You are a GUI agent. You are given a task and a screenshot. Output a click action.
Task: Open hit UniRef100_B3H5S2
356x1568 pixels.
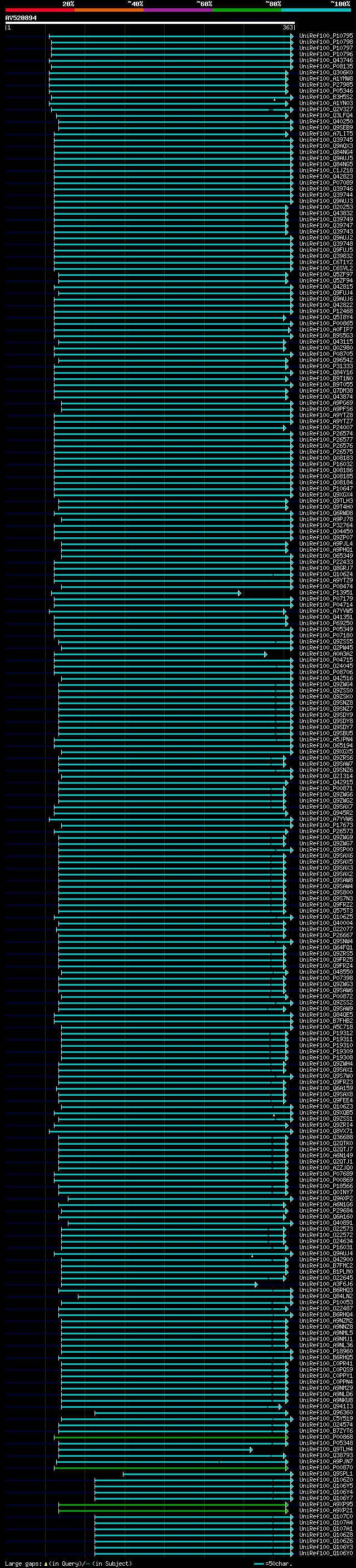326,97
